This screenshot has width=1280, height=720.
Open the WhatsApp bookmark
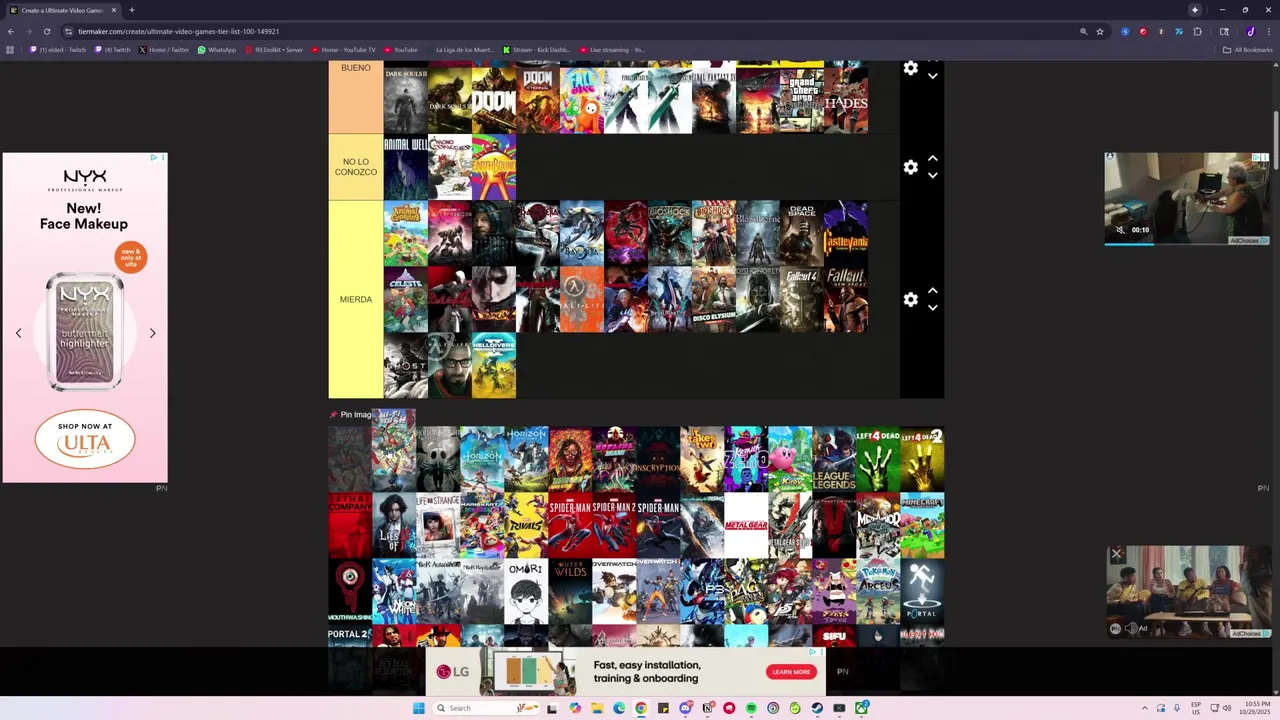(x=217, y=49)
